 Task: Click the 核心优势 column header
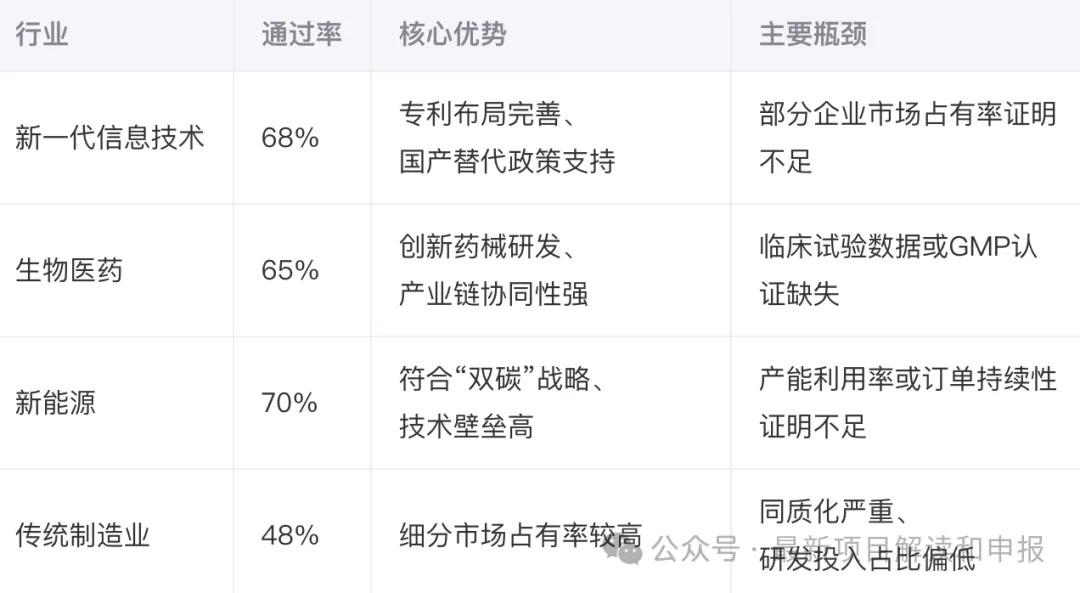pos(453,34)
